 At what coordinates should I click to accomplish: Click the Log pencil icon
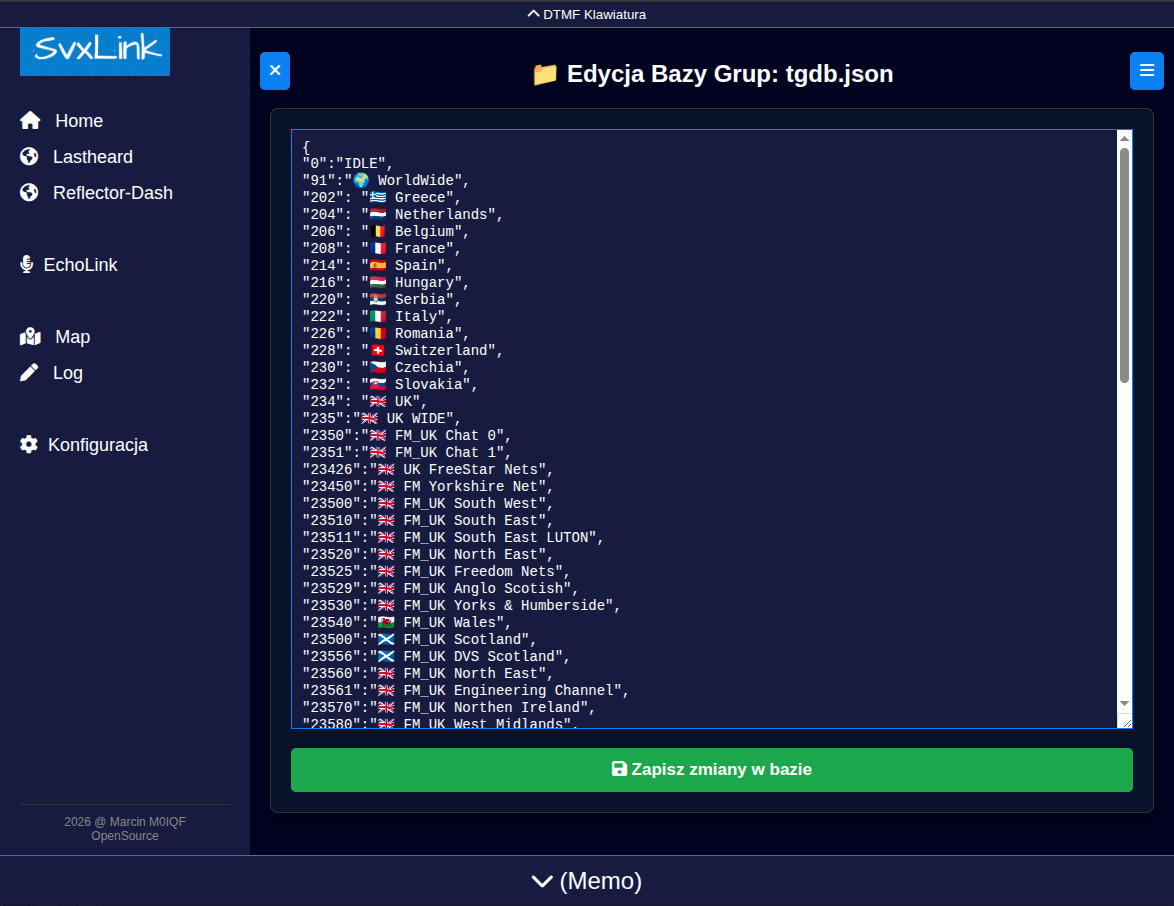coord(29,373)
